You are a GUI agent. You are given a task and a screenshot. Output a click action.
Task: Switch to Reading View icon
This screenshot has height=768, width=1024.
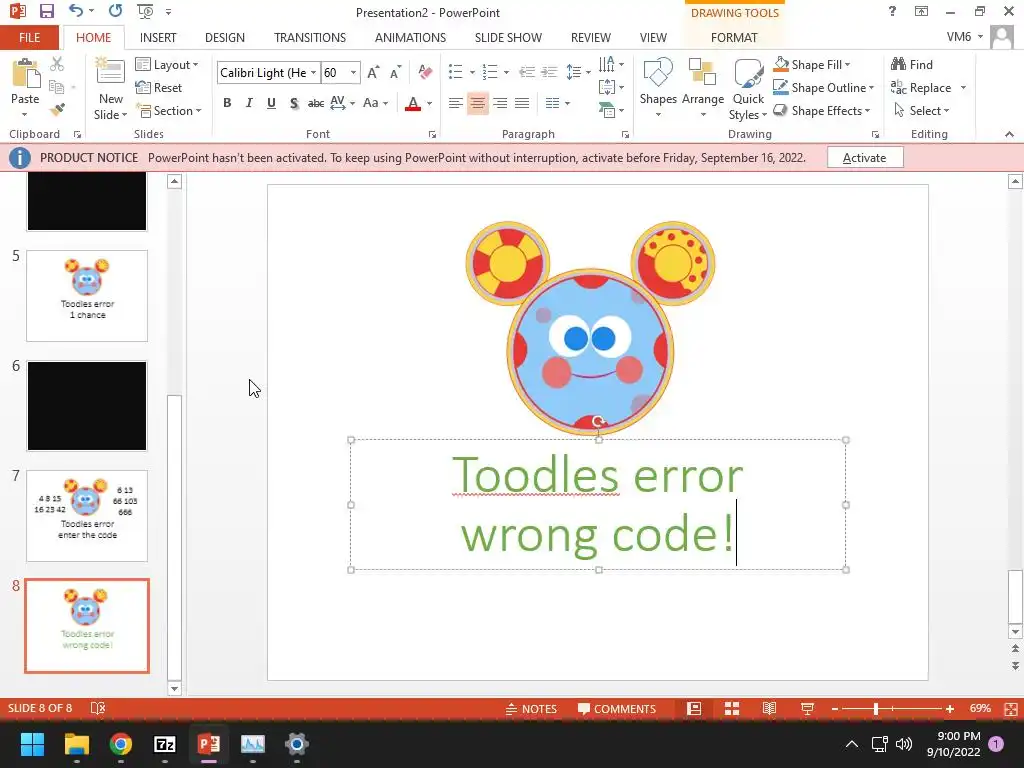[x=769, y=709]
